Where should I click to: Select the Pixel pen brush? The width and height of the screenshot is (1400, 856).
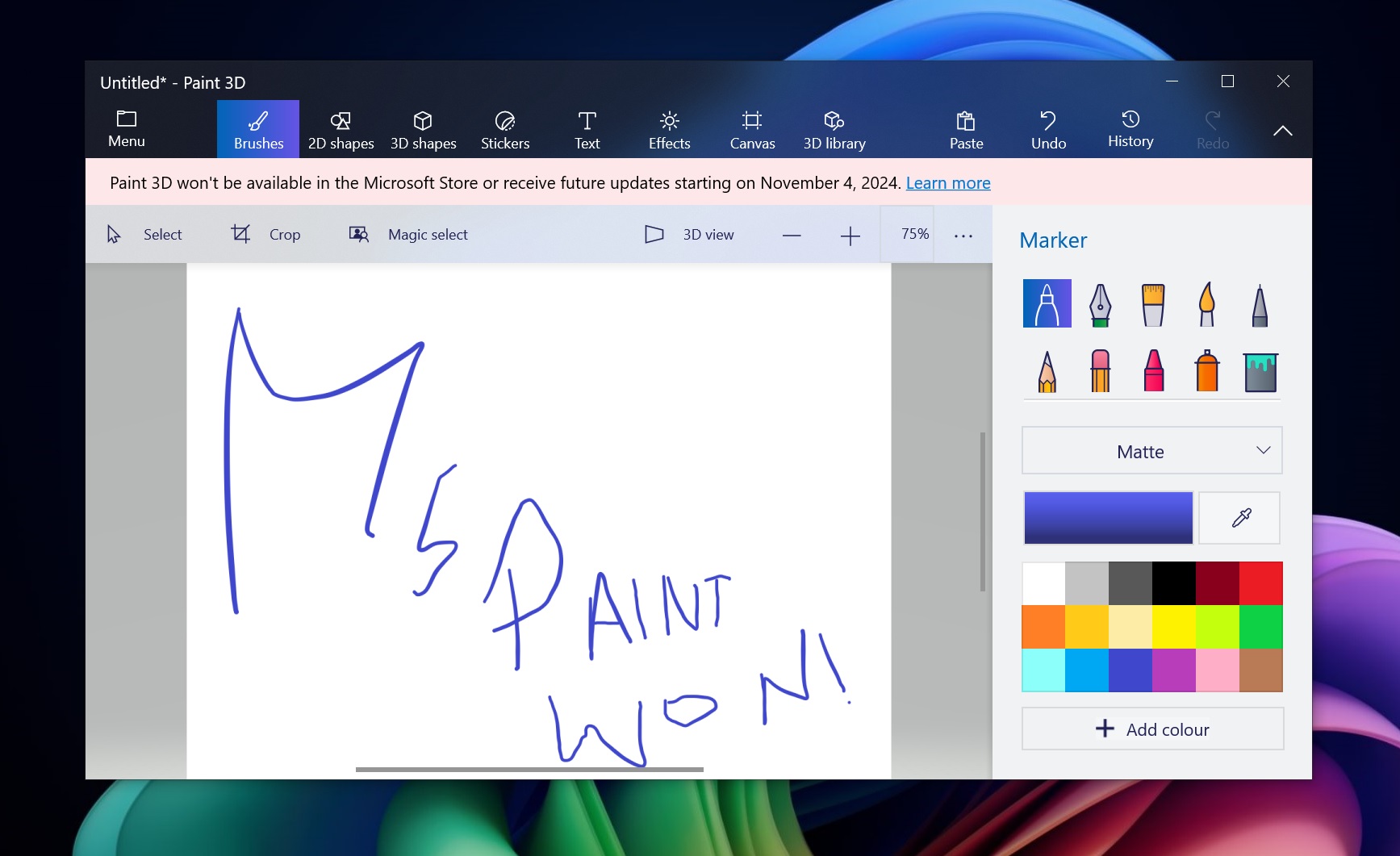(1259, 303)
